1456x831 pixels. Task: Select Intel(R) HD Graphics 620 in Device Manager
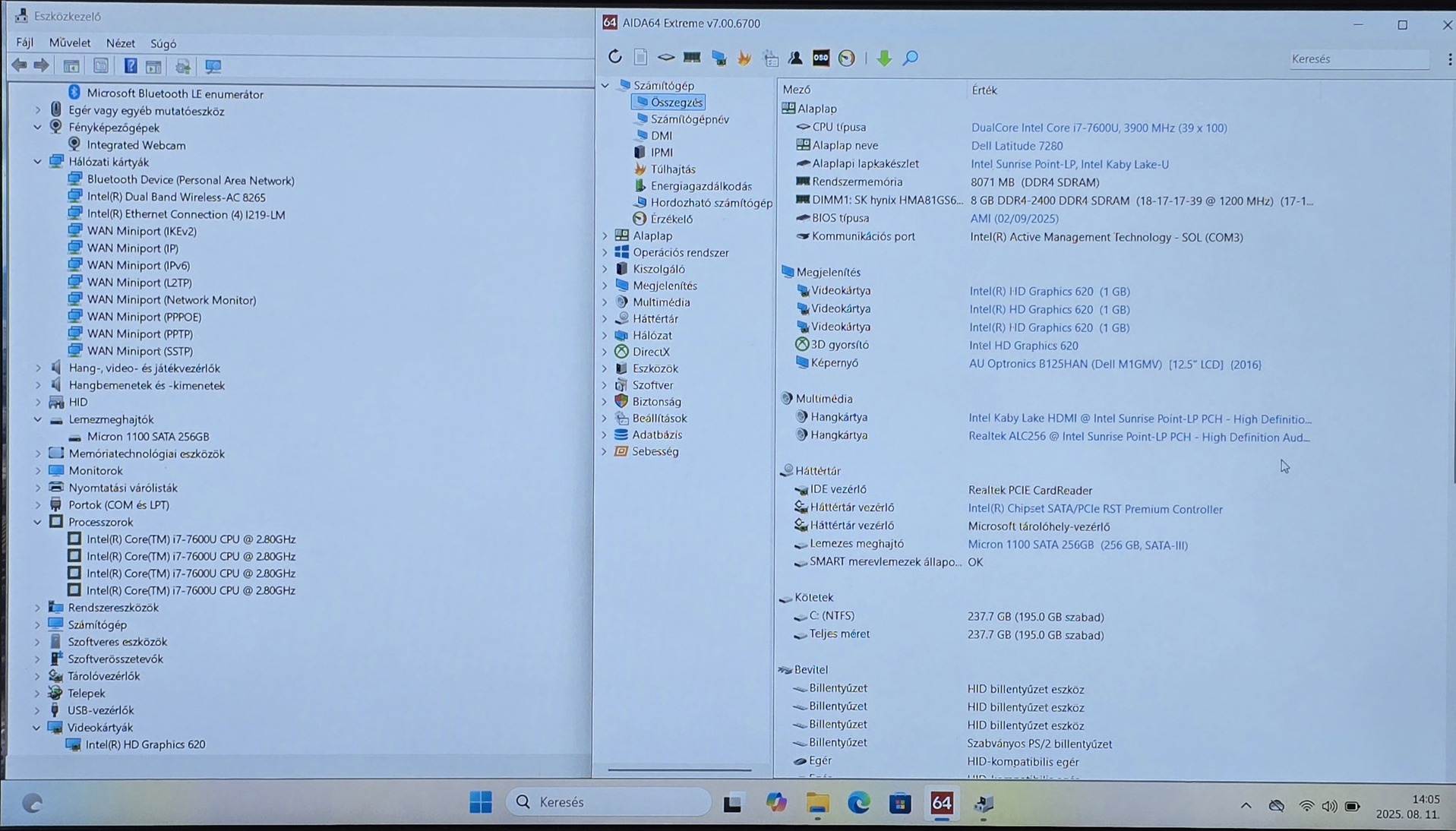coord(145,745)
